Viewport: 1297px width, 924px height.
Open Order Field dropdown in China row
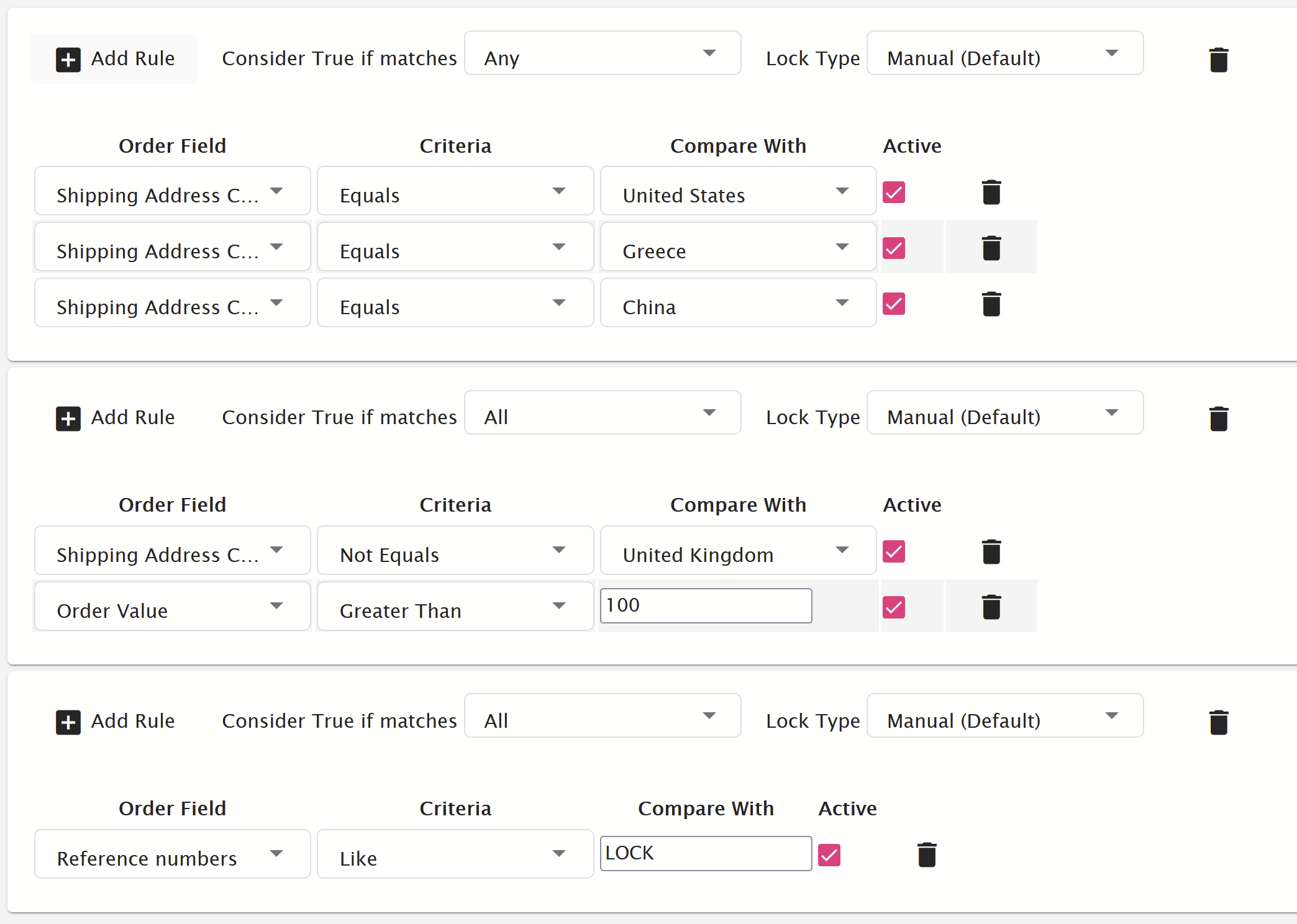(173, 302)
